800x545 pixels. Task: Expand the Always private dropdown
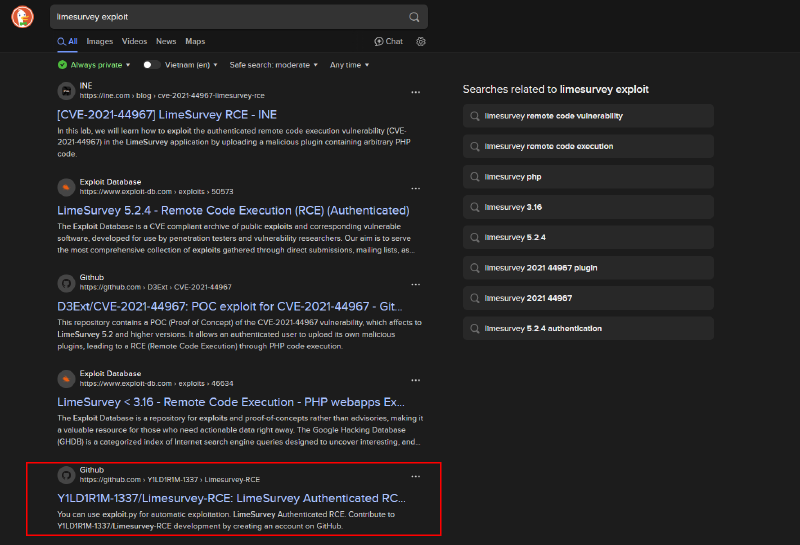click(94, 65)
